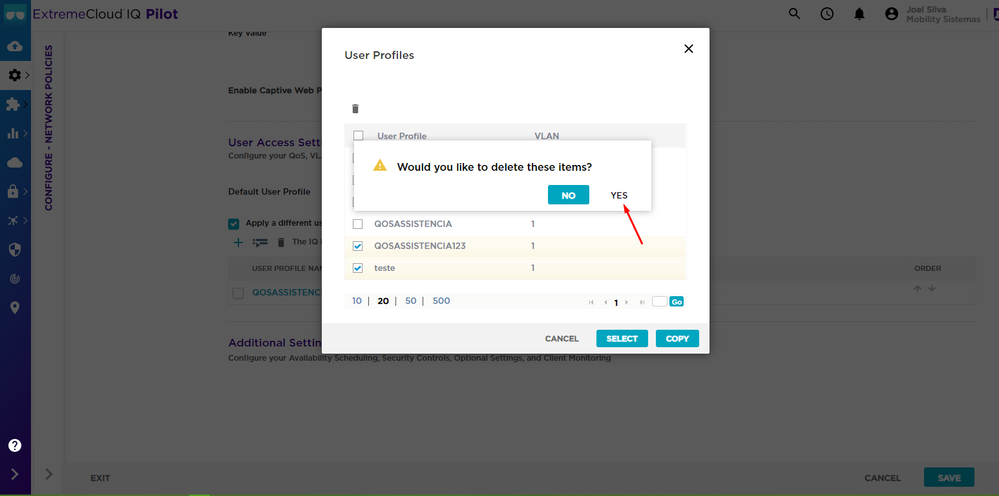999x496 pixels.
Task: Open the notifications bell icon
Action: click(859, 14)
